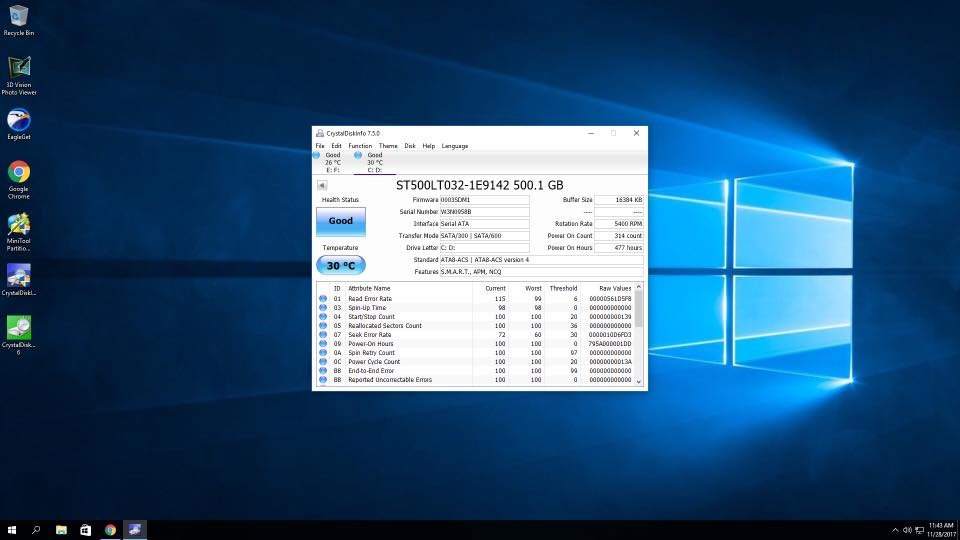The image size is (960, 540).
Task: Click the Attribute Name column header
Action: click(369, 288)
